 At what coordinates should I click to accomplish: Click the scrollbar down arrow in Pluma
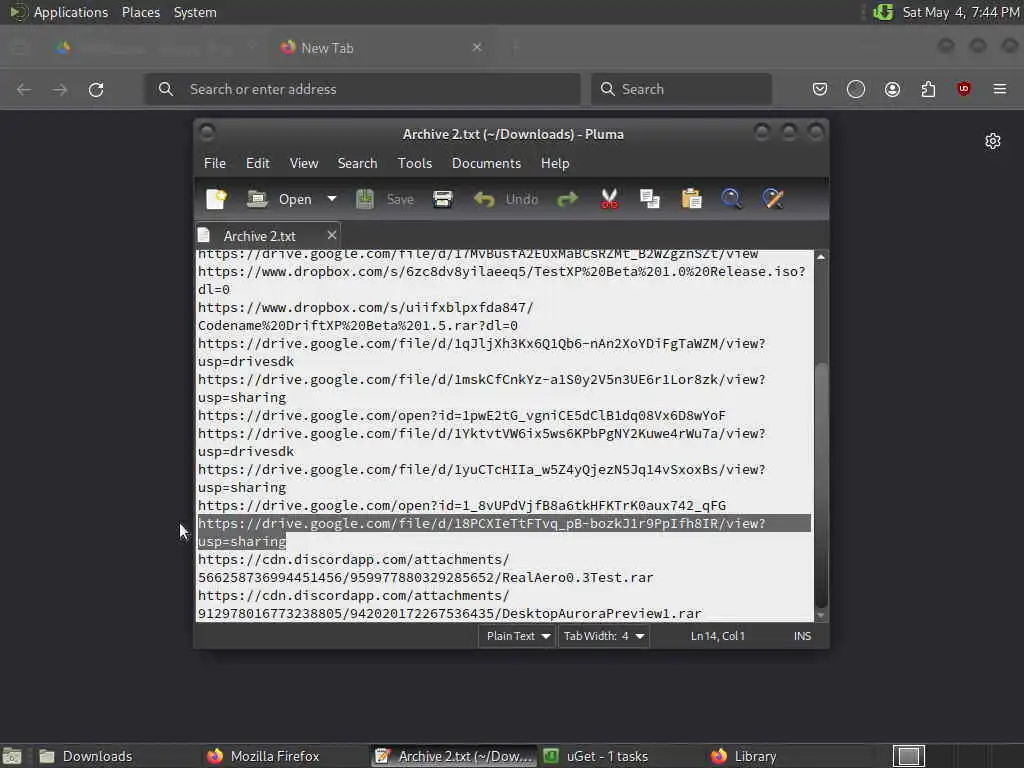821,615
